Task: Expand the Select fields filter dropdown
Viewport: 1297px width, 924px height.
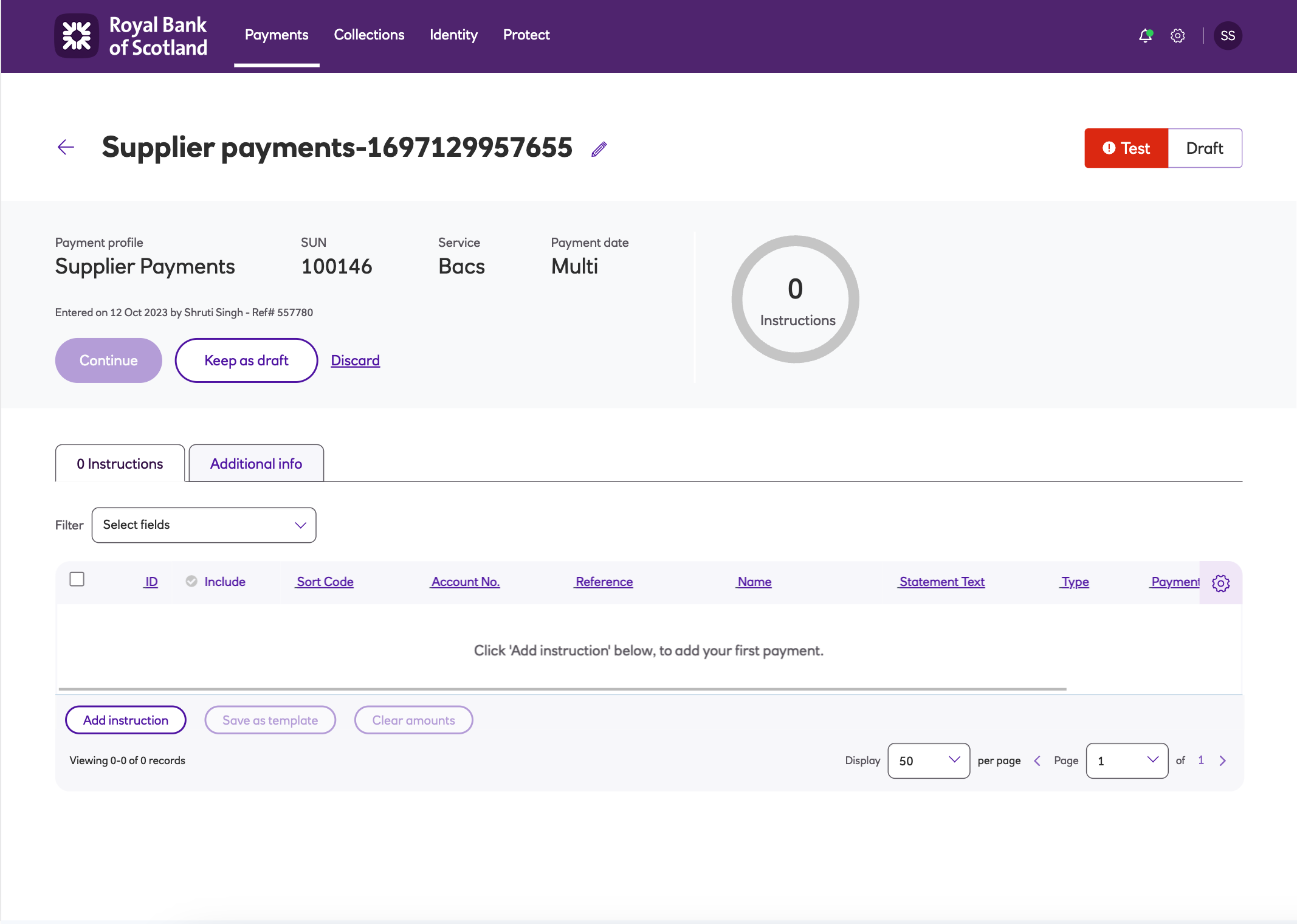Action: click(x=204, y=525)
